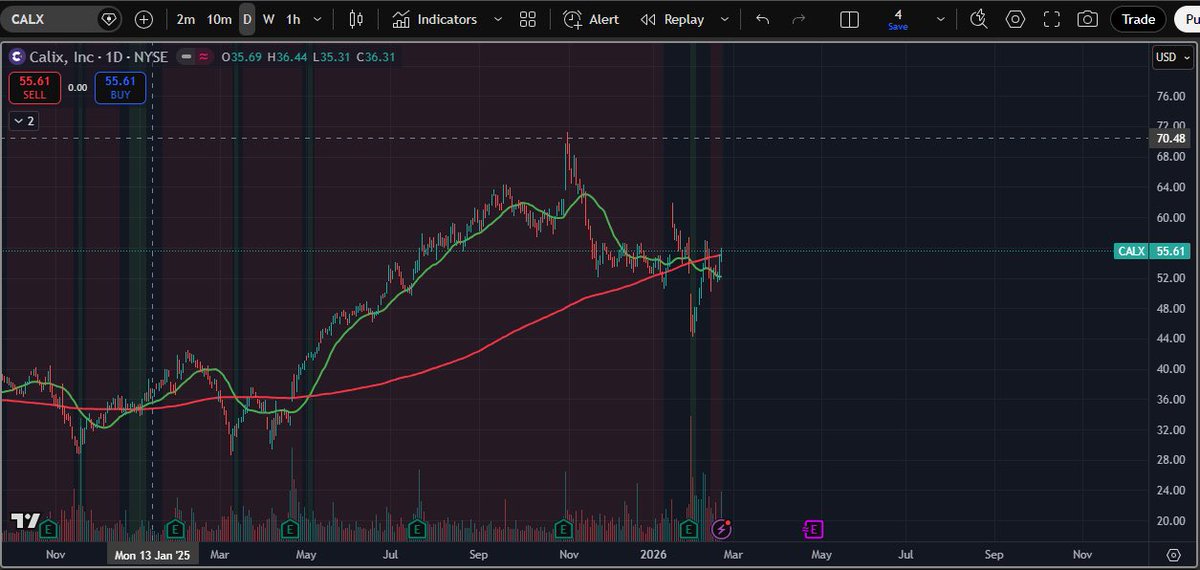Screen dimensions: 1200x570
Task: Click the 55.61 SELL button
Action: coord(35,88)
